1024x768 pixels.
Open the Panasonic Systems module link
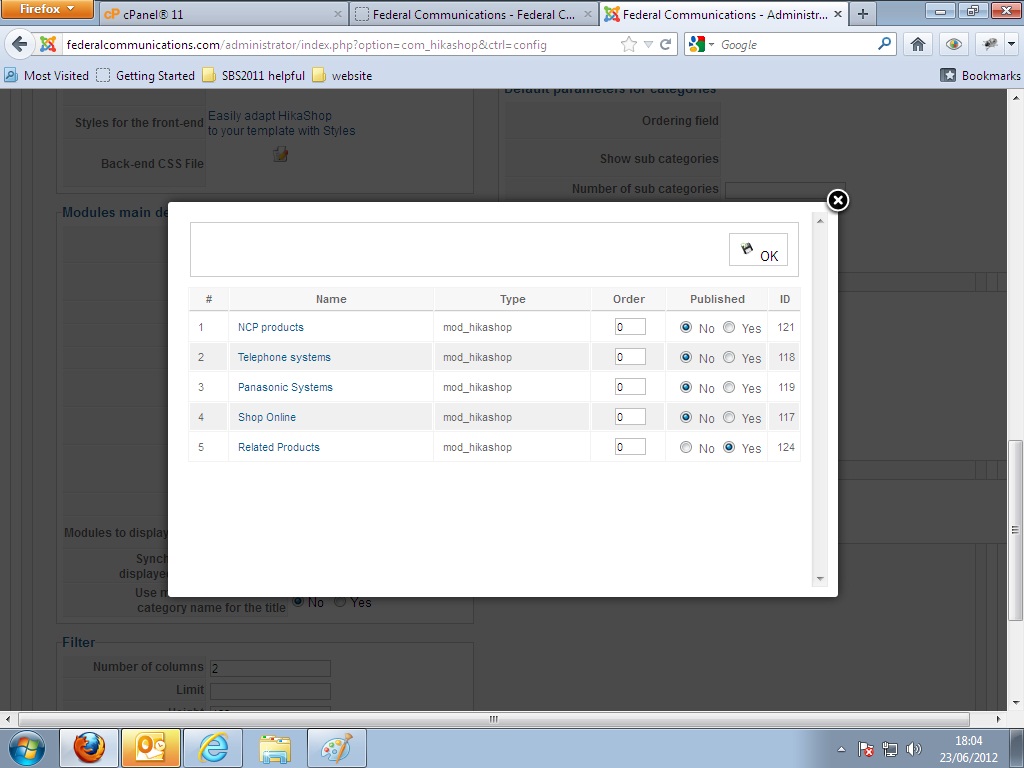[x=285, y=387]
